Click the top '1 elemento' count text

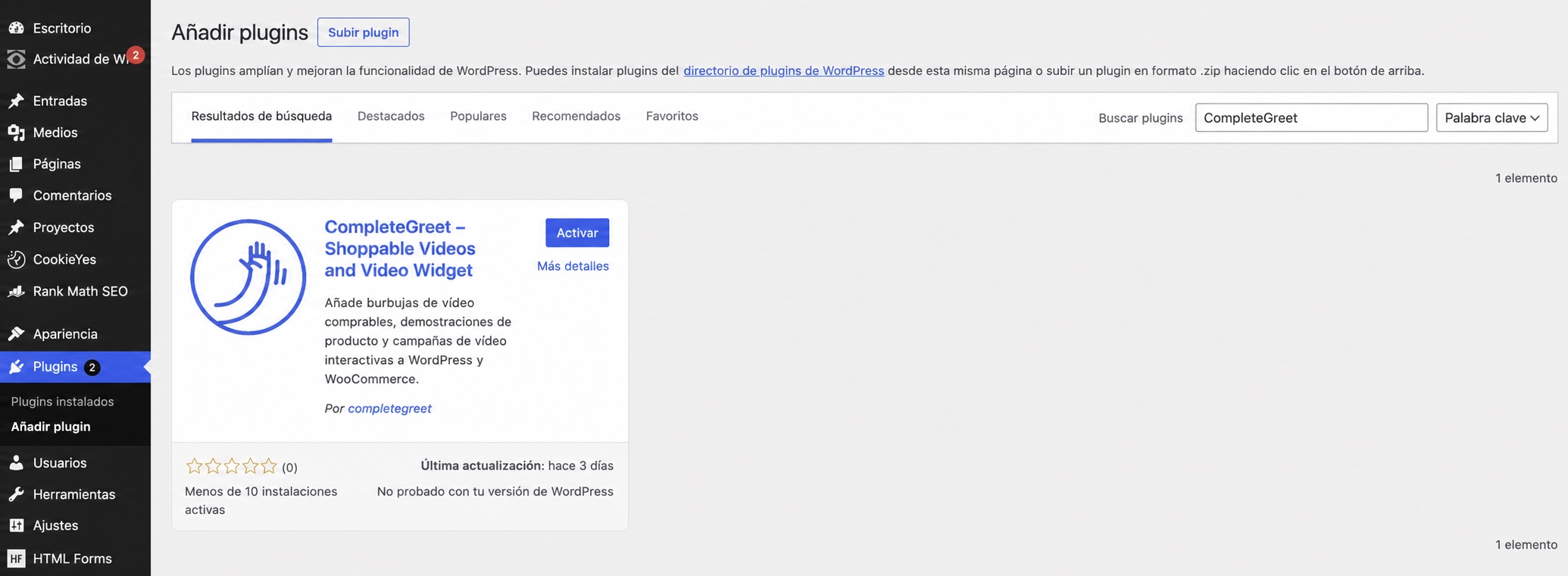(x=1526, y=178)
